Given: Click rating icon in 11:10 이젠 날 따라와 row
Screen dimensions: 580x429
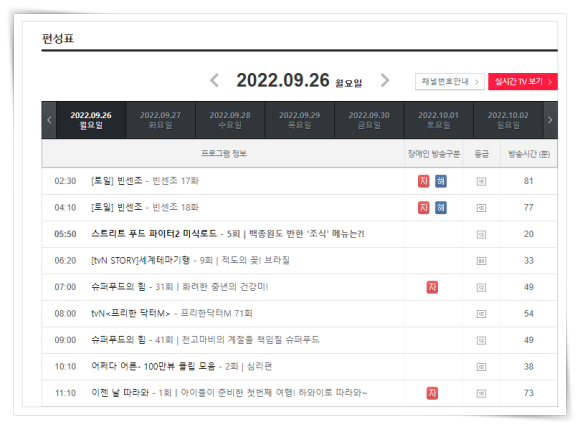Looking at the screenshot, I should click(481, 393).
